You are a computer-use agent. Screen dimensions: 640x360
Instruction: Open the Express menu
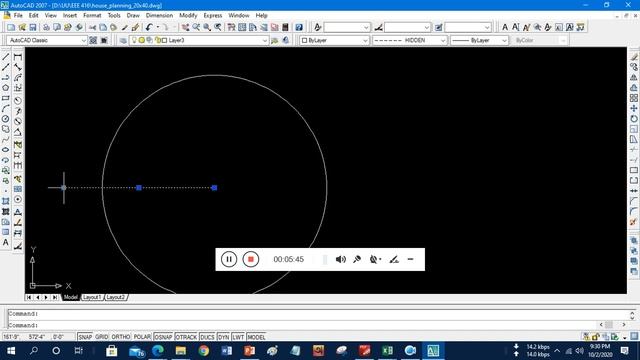pos(213,16)
